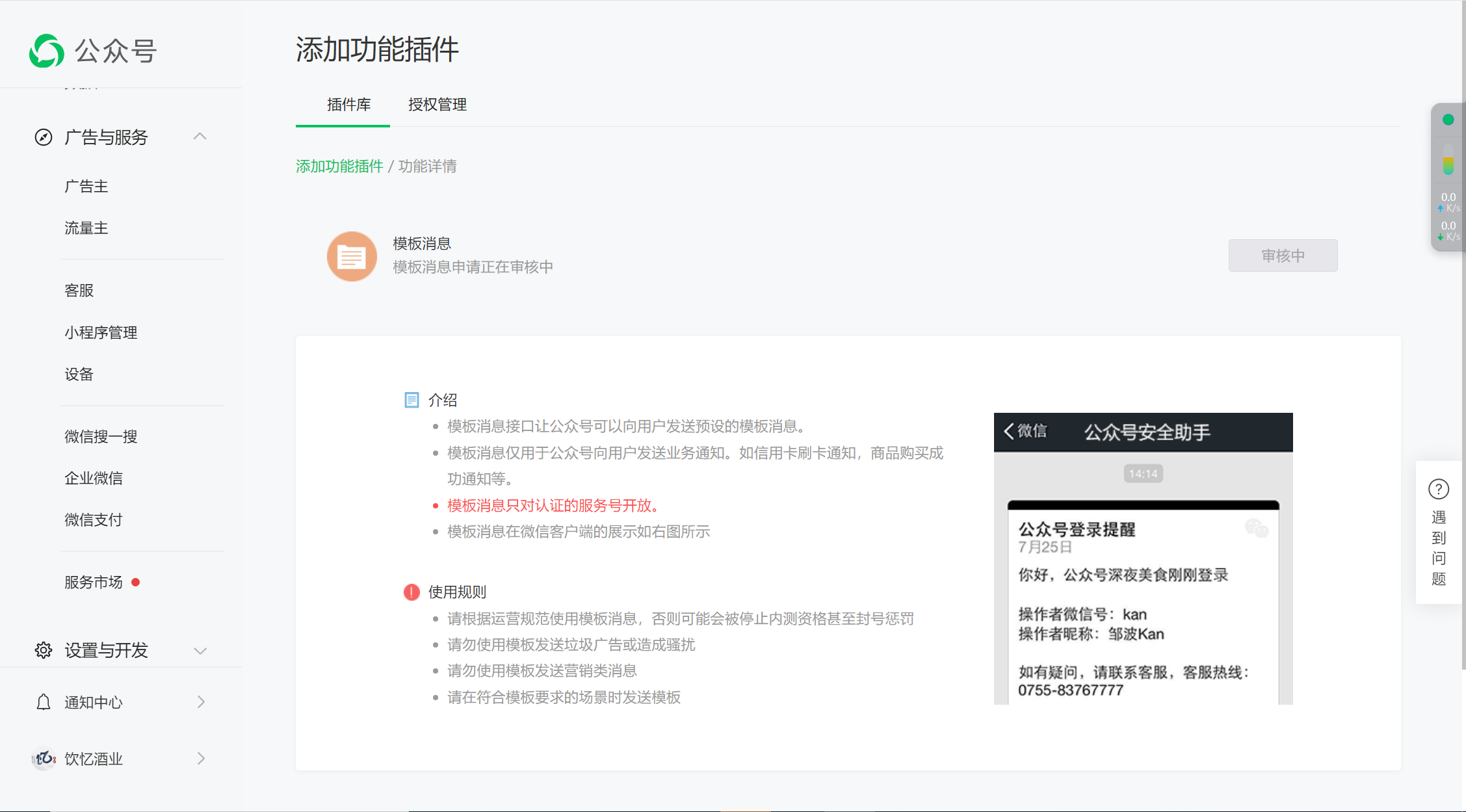The image size is (1466, 812).
Task: Click the compass icon beside 广告与服务
Action: click(x=44, y=137)
